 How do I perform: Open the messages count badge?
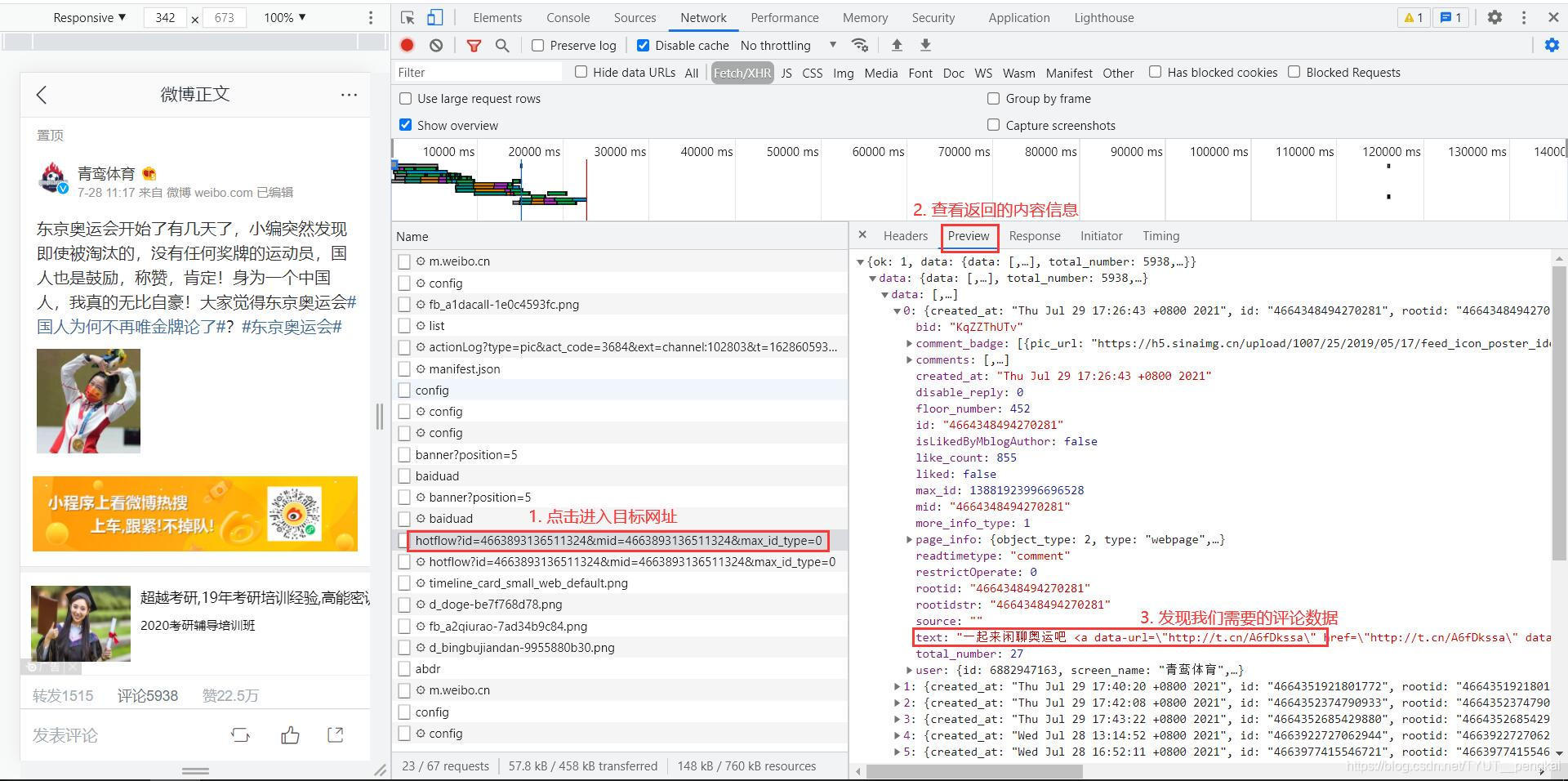click(x=1451, y=17)
